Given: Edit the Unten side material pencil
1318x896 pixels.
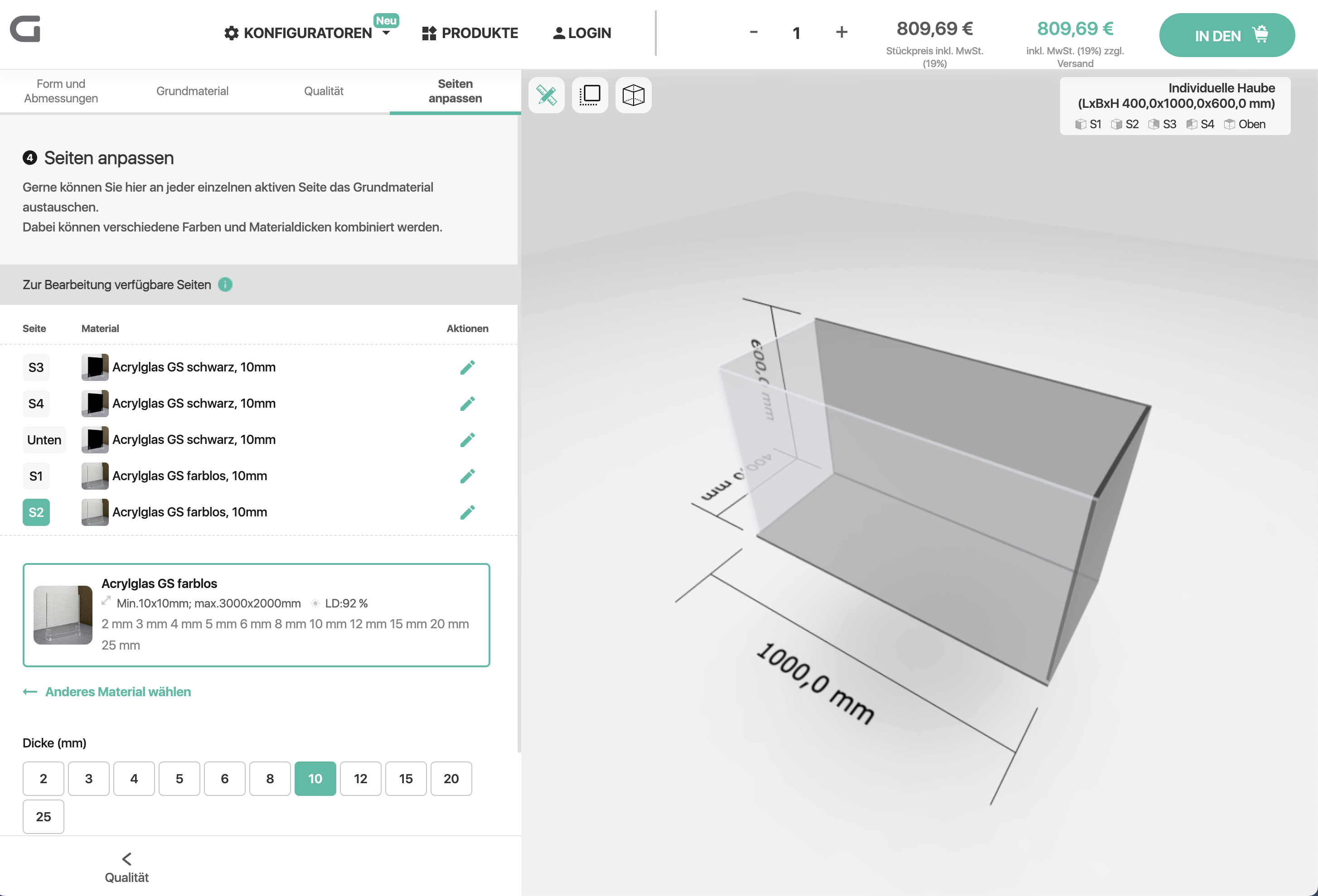Looking at the screenshot, I should click(467, 440).
